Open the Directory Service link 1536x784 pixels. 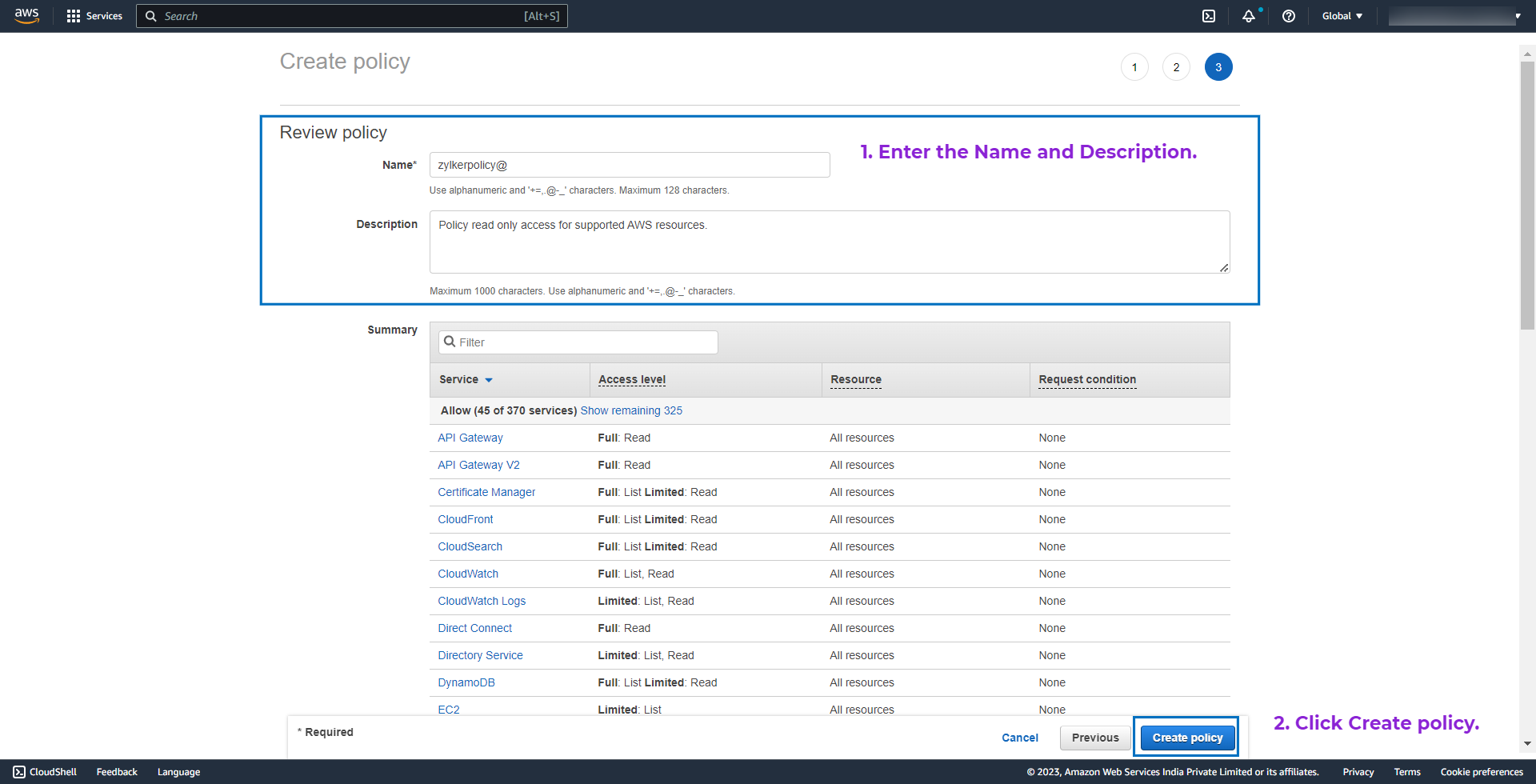pyautogui.click(x=480, y=655)
